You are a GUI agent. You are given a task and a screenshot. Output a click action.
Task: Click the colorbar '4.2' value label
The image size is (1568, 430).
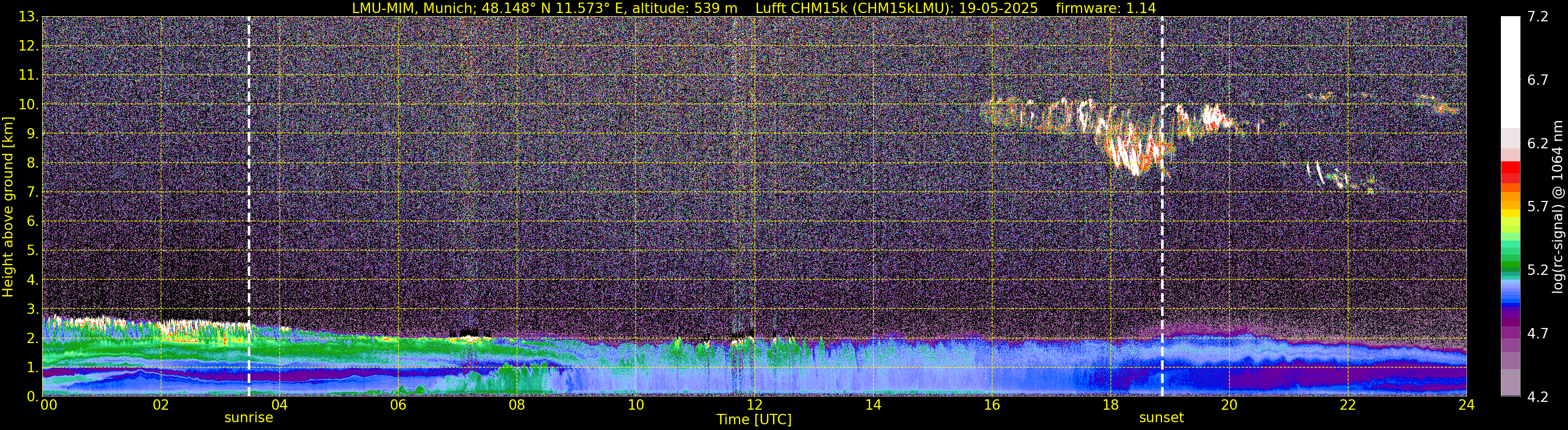click(1538, 397)
